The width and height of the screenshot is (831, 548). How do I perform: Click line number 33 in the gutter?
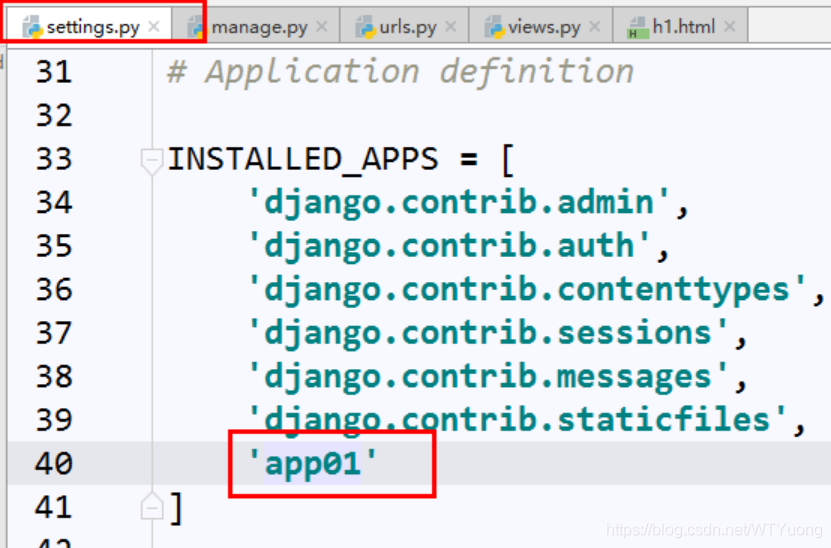(x=54, y=159)
